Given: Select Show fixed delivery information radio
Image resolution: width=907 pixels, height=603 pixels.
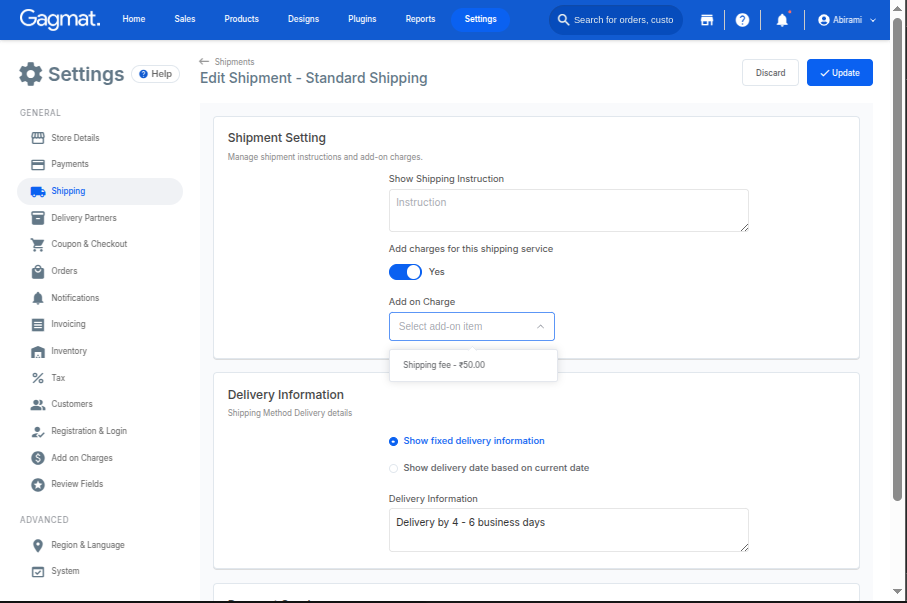Looking at the screenshot, I should tap(393, 442).
